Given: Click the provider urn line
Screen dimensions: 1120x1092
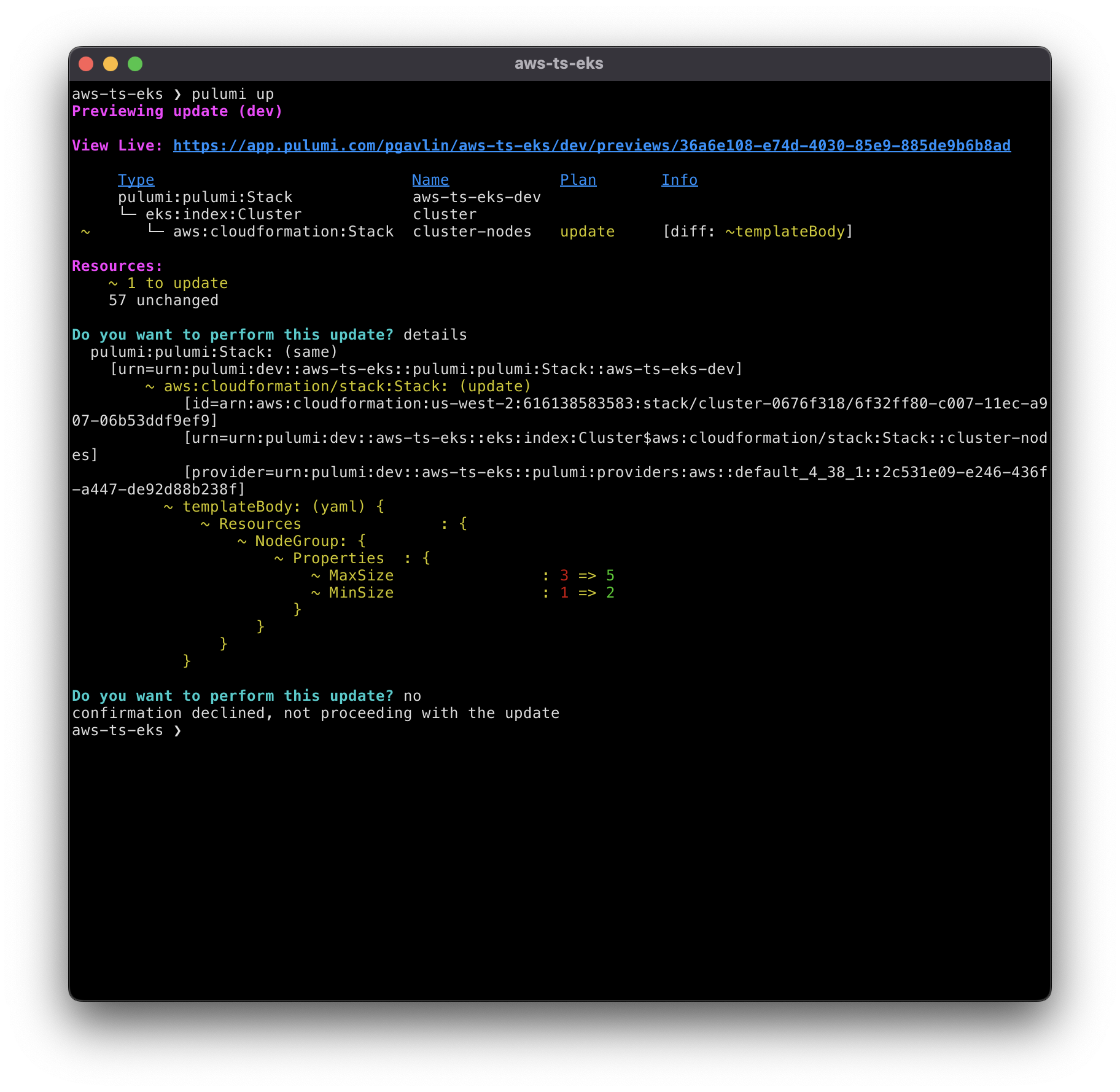Looking at the screenshot, I should coord(559,481).
